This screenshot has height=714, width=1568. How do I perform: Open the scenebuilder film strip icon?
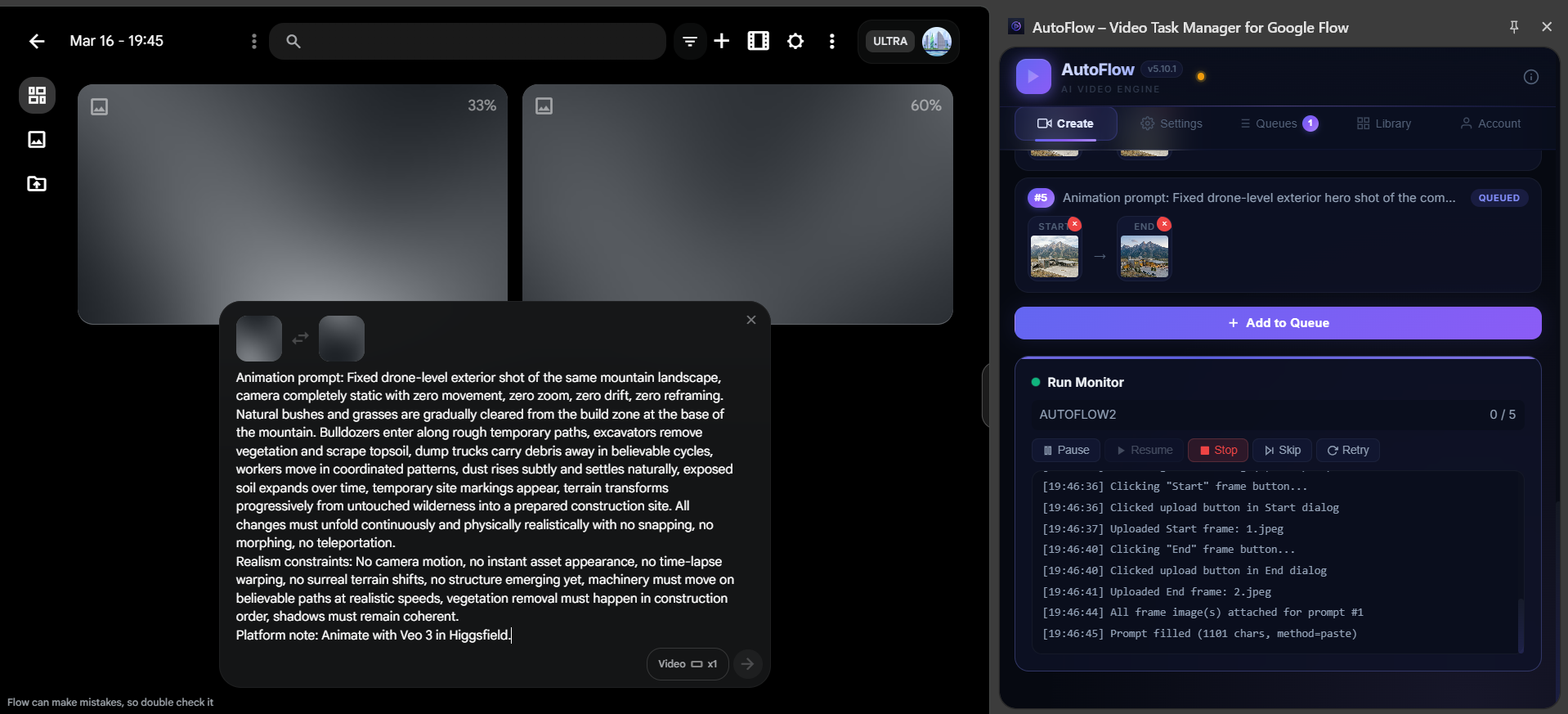[758, 41]
